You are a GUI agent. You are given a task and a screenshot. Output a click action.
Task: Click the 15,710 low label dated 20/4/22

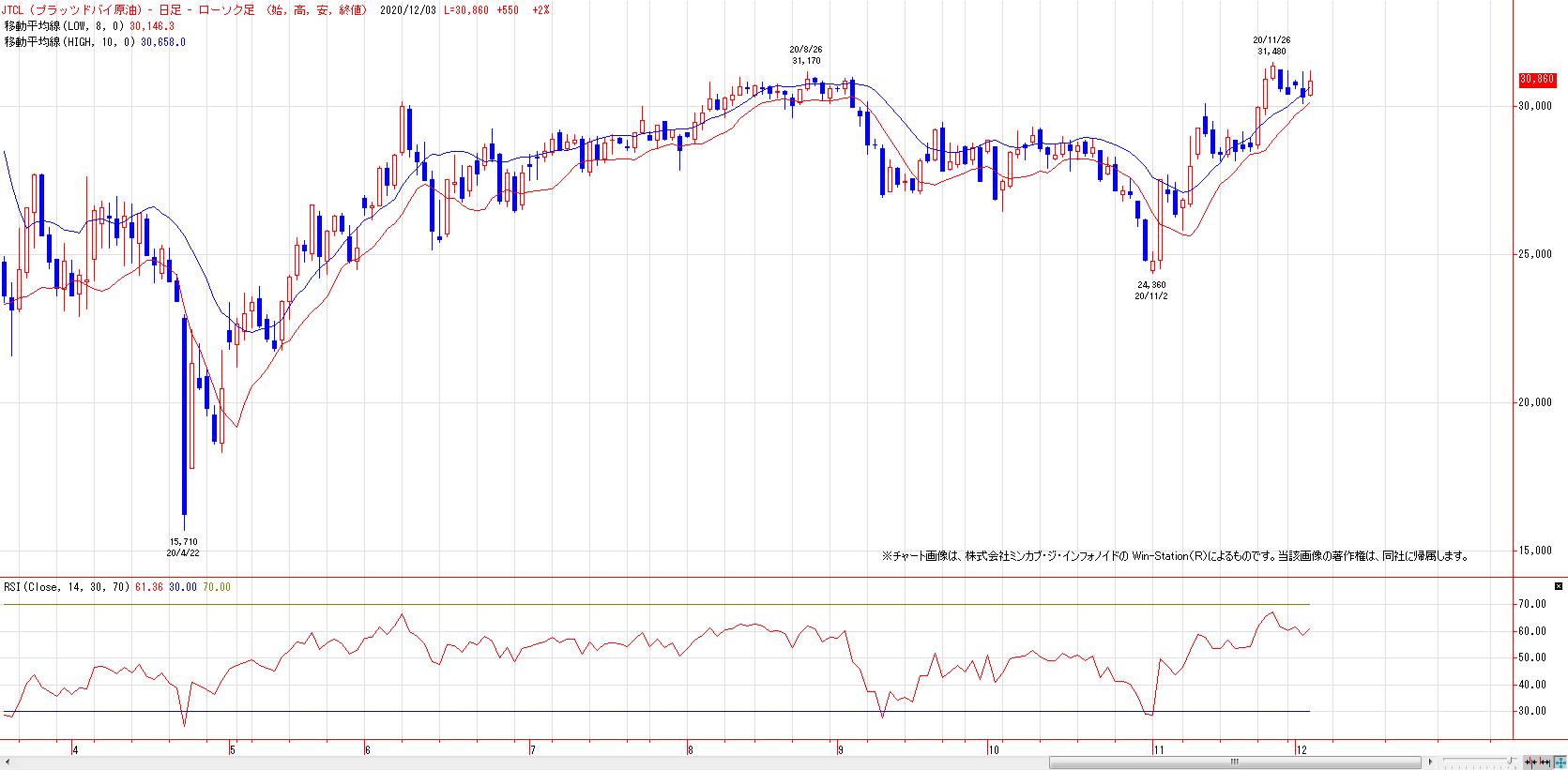pos(183,542)
